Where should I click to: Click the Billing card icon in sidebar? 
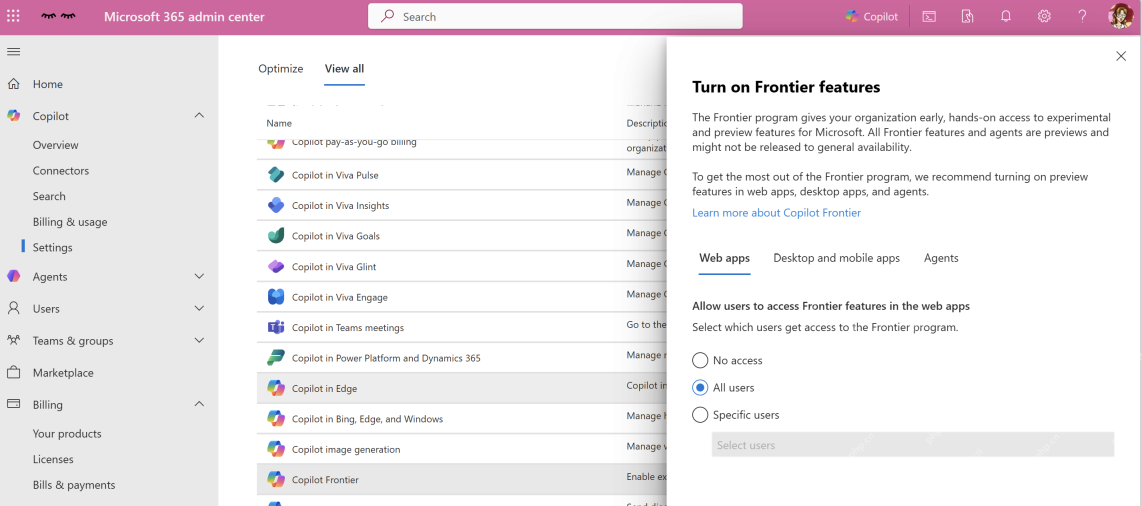point(13,404)
